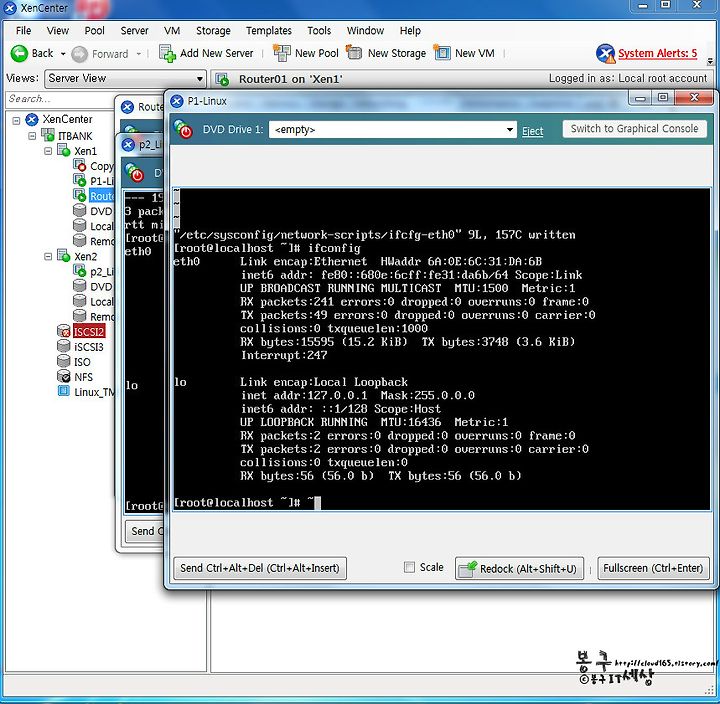Select the running P1-Linux VM icon in tree
Viewport: 720px width, 704px height.
tap(79, 180)
